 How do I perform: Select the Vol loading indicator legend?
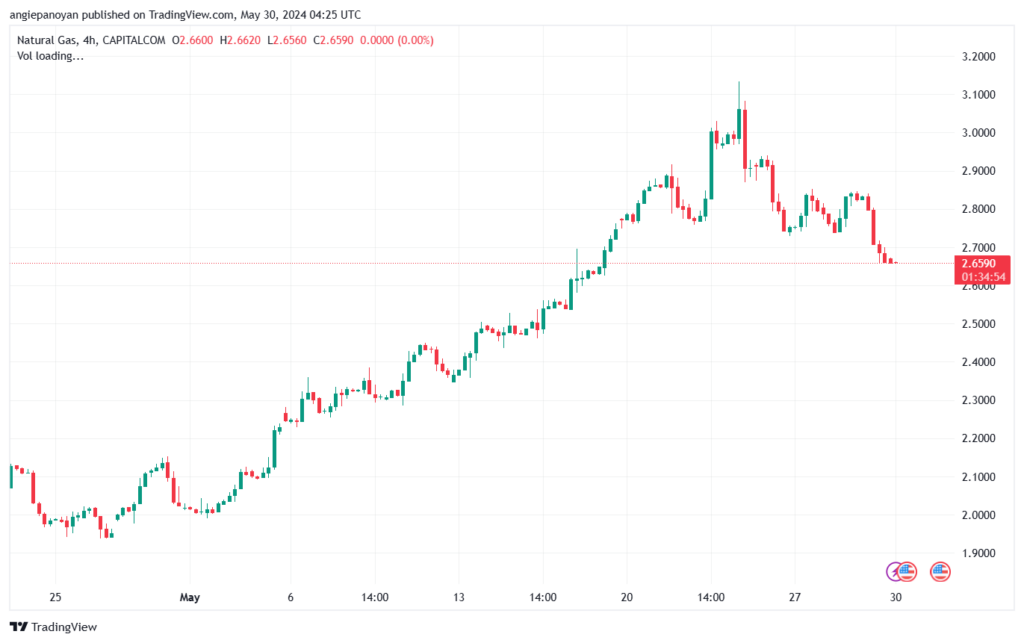pos(50,56)
